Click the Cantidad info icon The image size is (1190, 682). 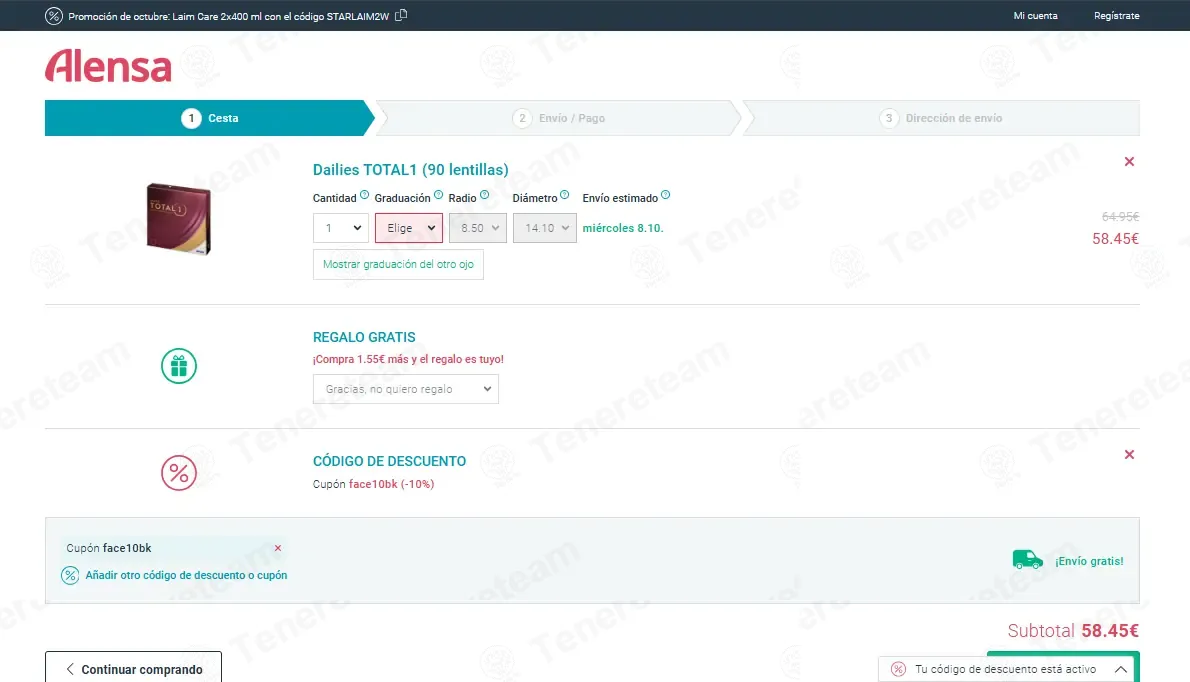coord(364,195)
